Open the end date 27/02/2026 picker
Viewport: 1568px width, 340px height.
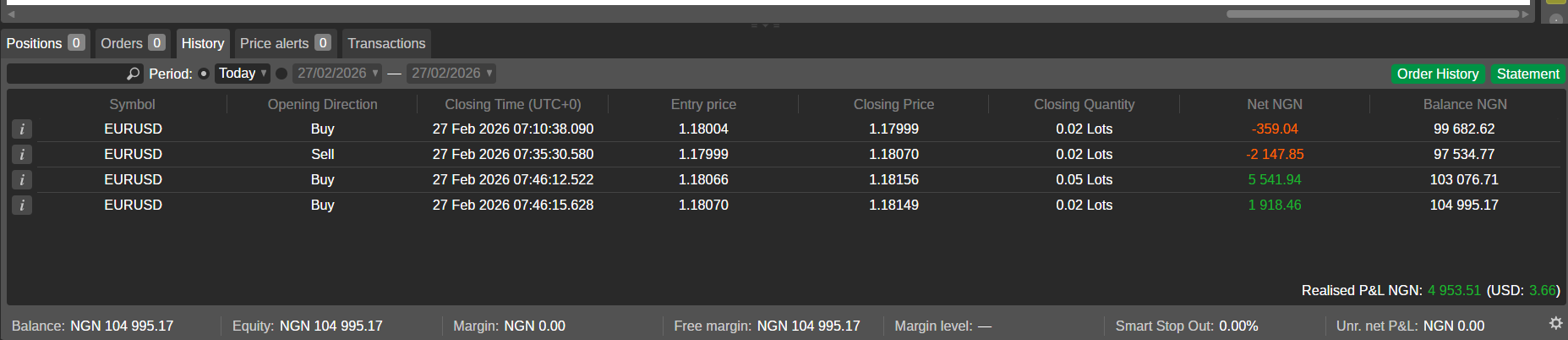pos(451,74)
